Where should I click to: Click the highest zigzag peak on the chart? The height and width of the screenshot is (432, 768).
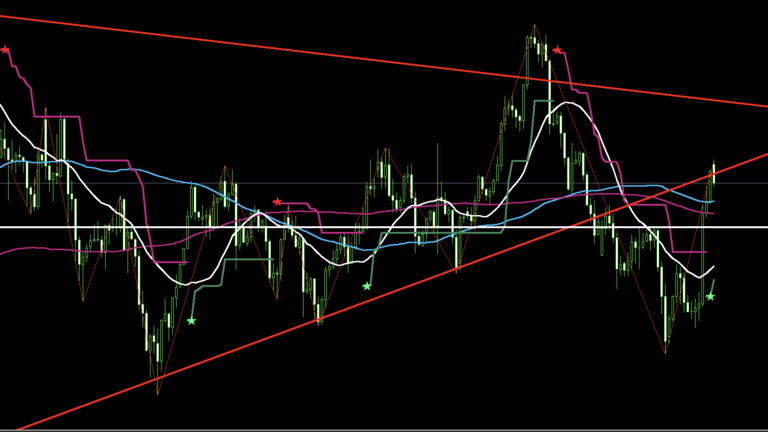[x=534, y=24]
